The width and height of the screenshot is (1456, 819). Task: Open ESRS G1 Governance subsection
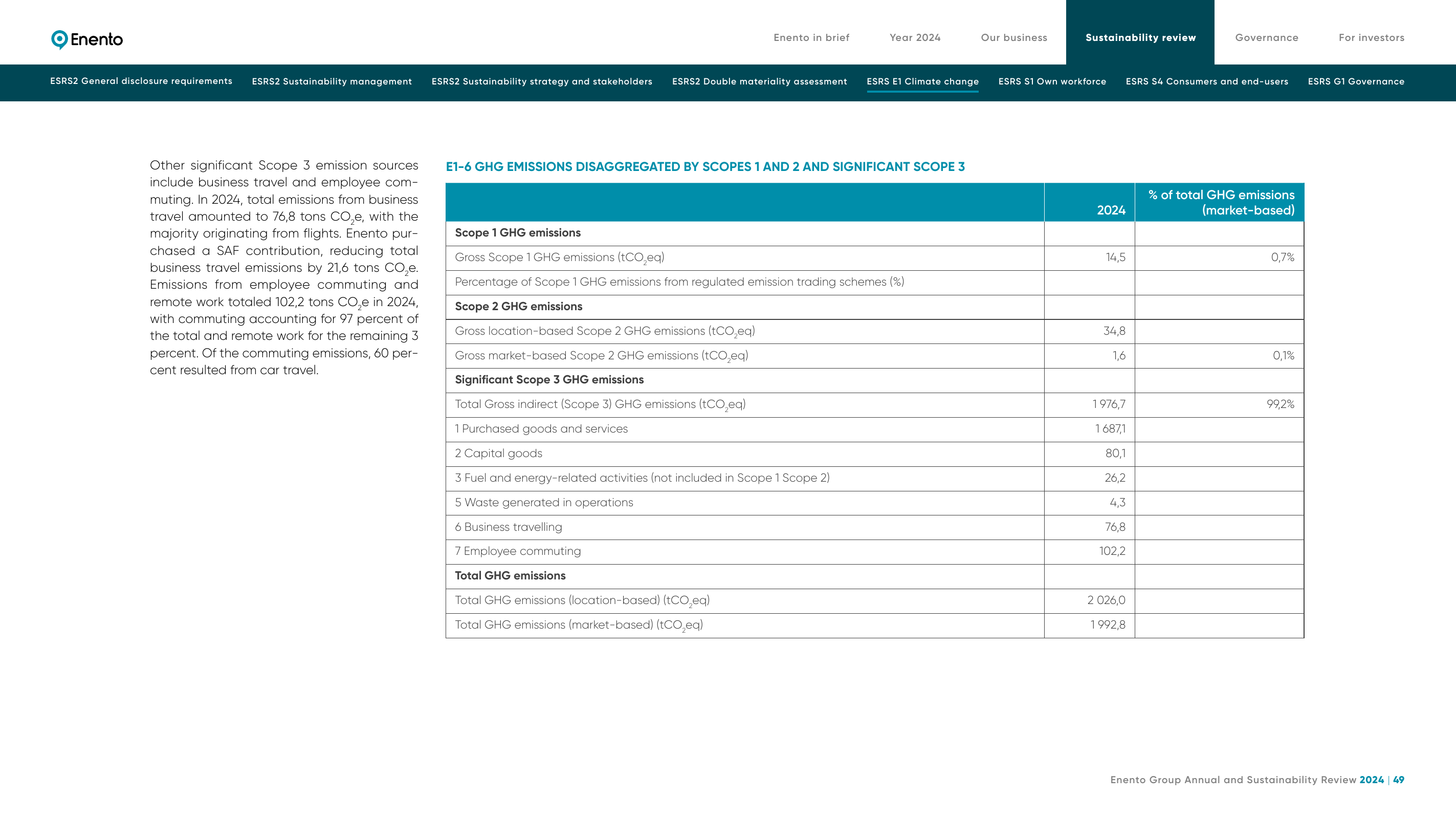pos(1356,81)
